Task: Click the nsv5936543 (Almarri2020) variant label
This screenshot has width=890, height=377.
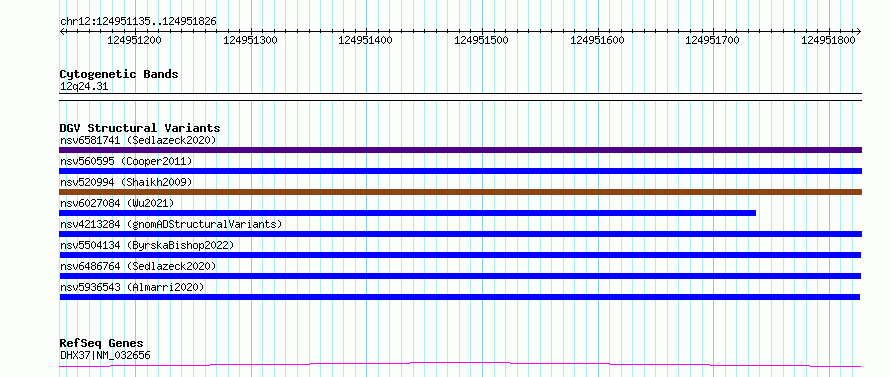Action: (132, 287)
